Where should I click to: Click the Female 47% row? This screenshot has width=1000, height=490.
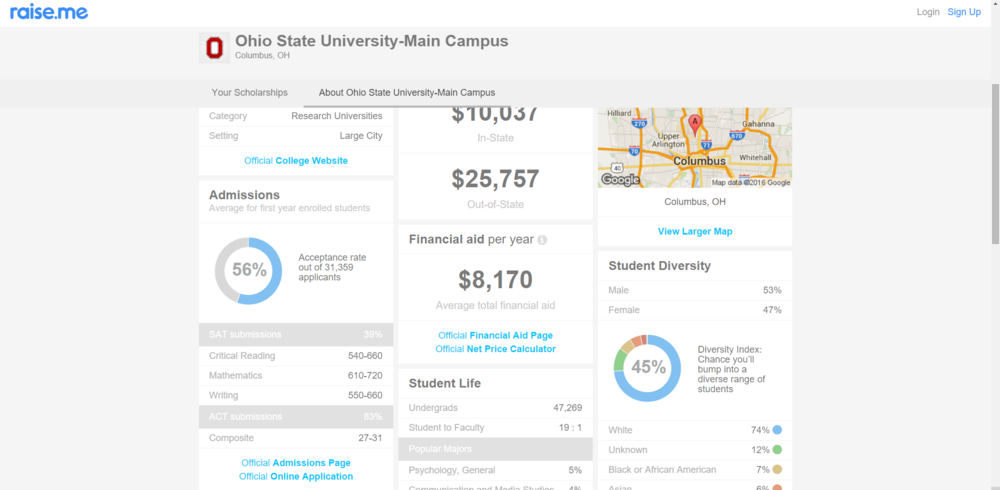tap(695, 310)
